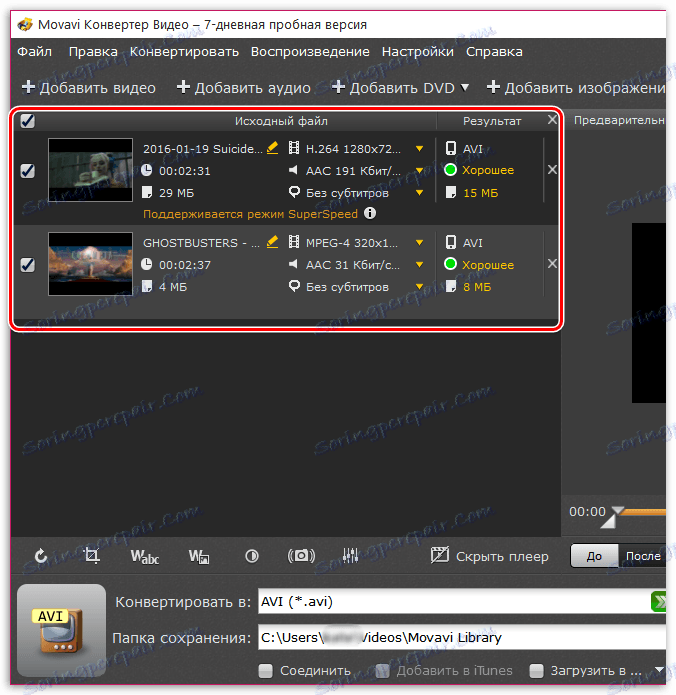Expand subtitles dropdown for Suicide video
The height and width of the screenshot is (695, 676).
pyautogui.click(x=419, y=193)
